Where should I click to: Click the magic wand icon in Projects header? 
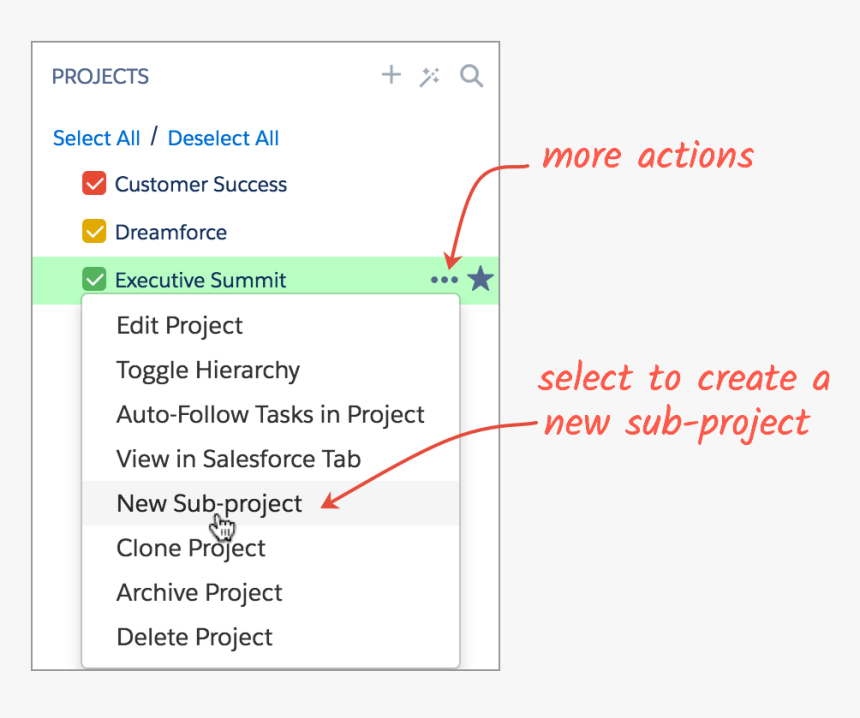(430, 76)
